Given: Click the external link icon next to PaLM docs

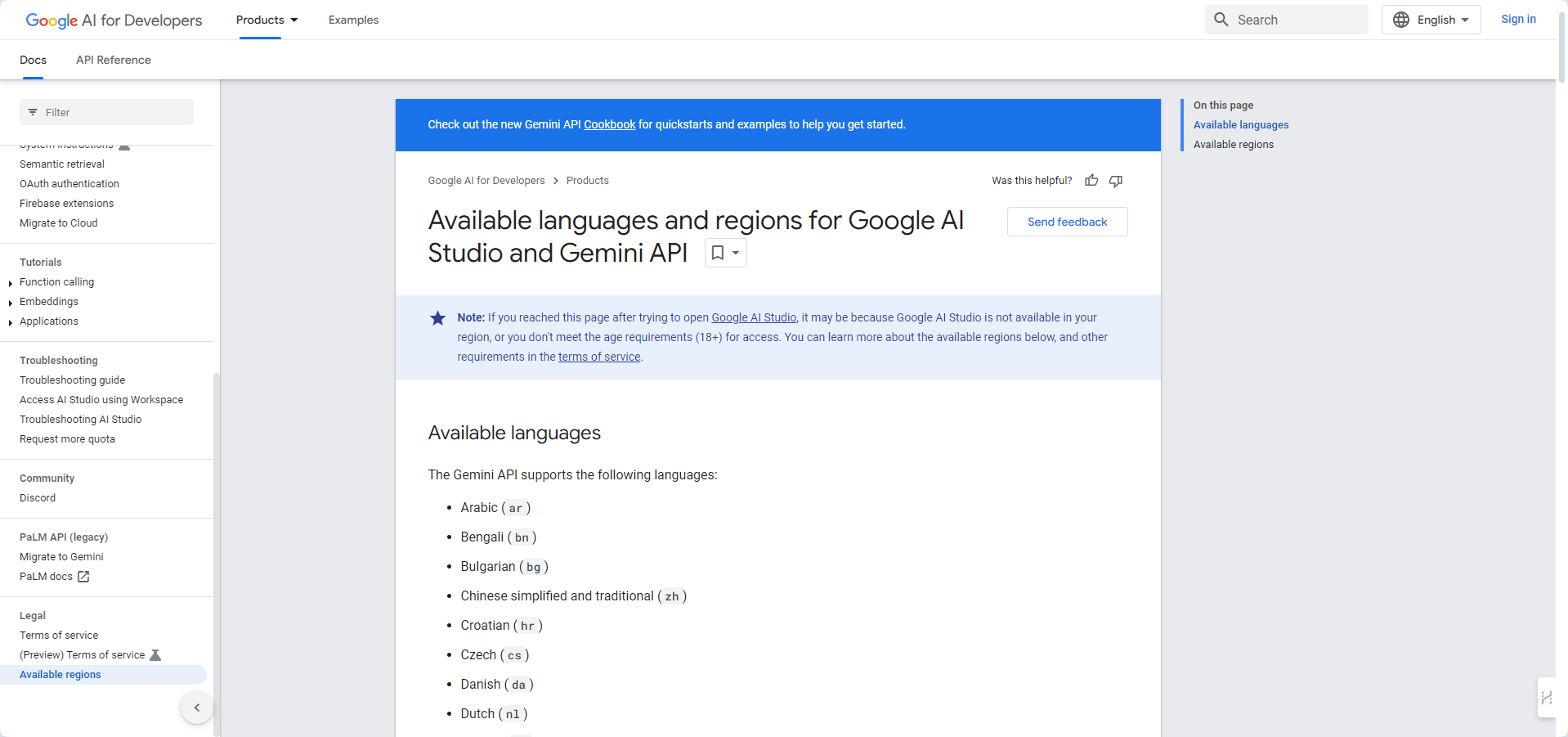Looking at the screenshot, I should click(x=83, y=577).
